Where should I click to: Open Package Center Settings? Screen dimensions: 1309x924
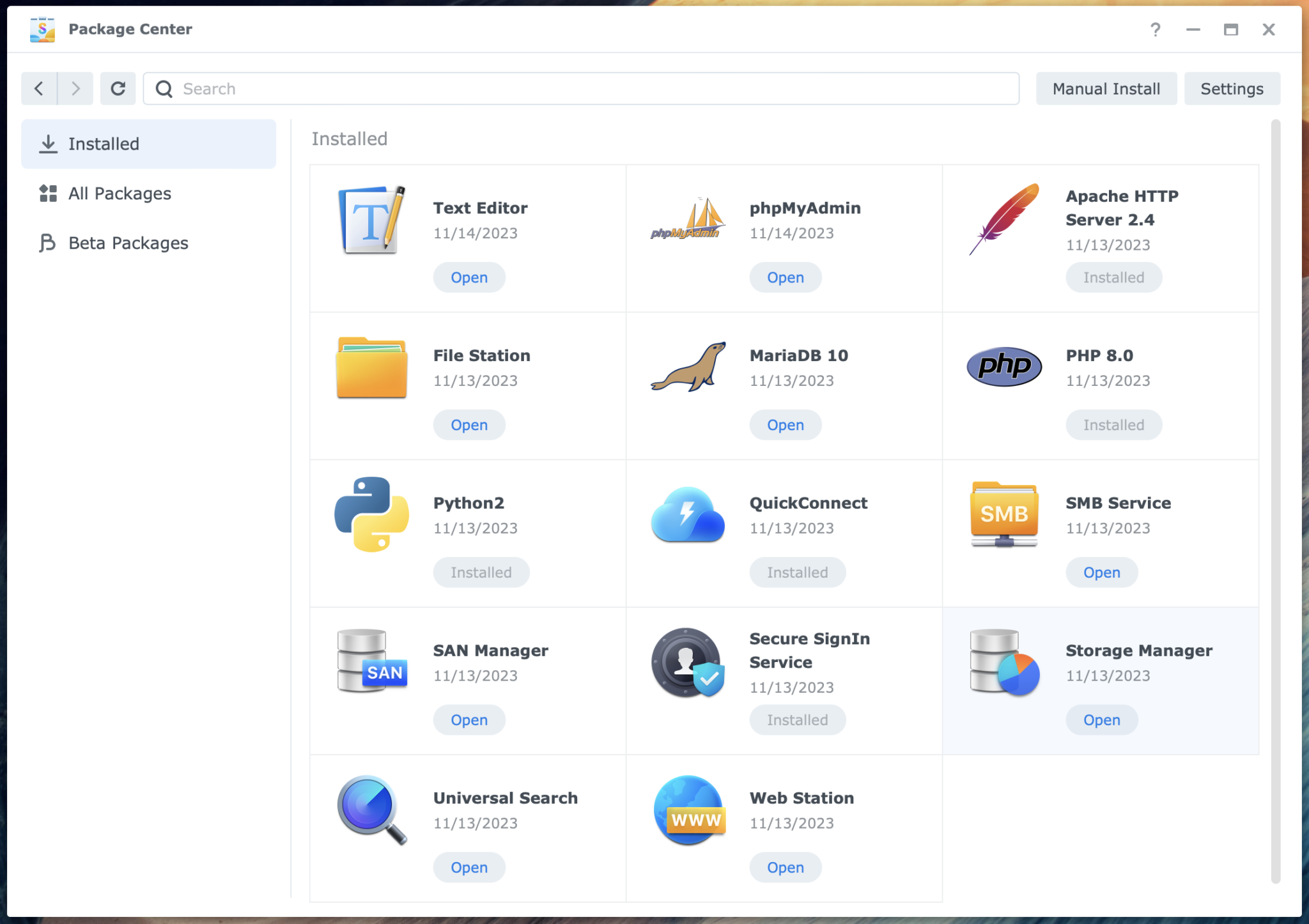coord(1232,88)
